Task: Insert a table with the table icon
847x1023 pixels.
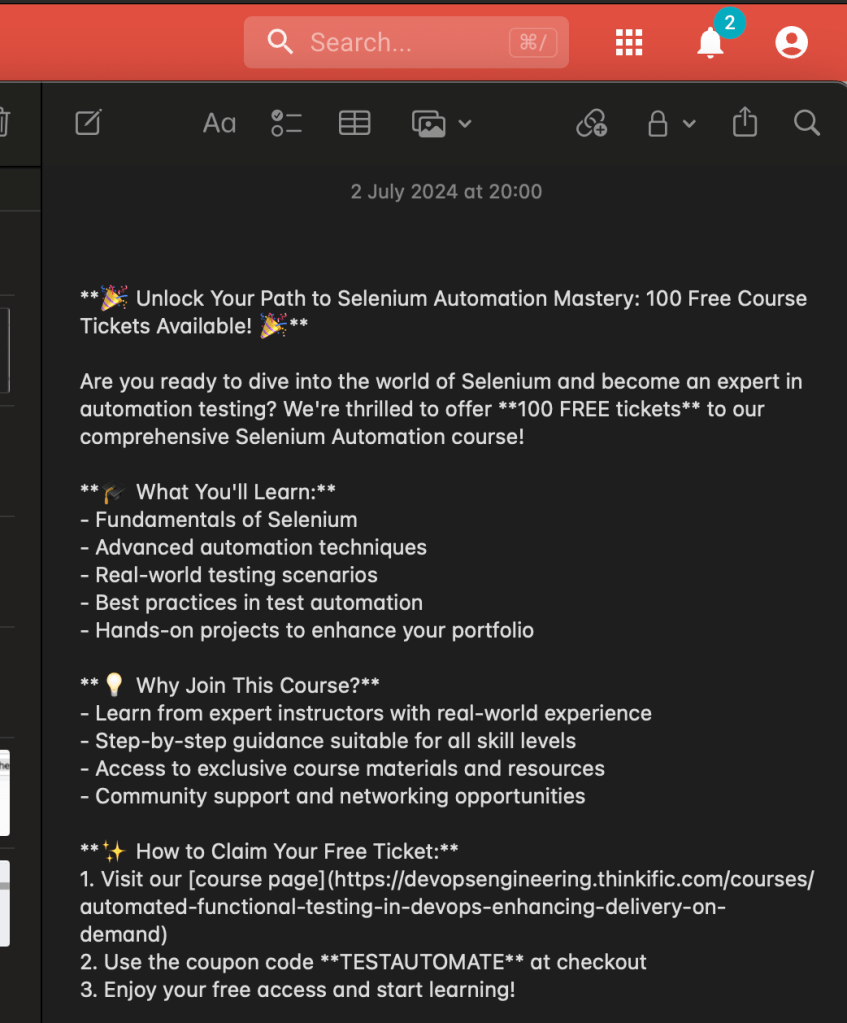Action: [x=354, y=123]
